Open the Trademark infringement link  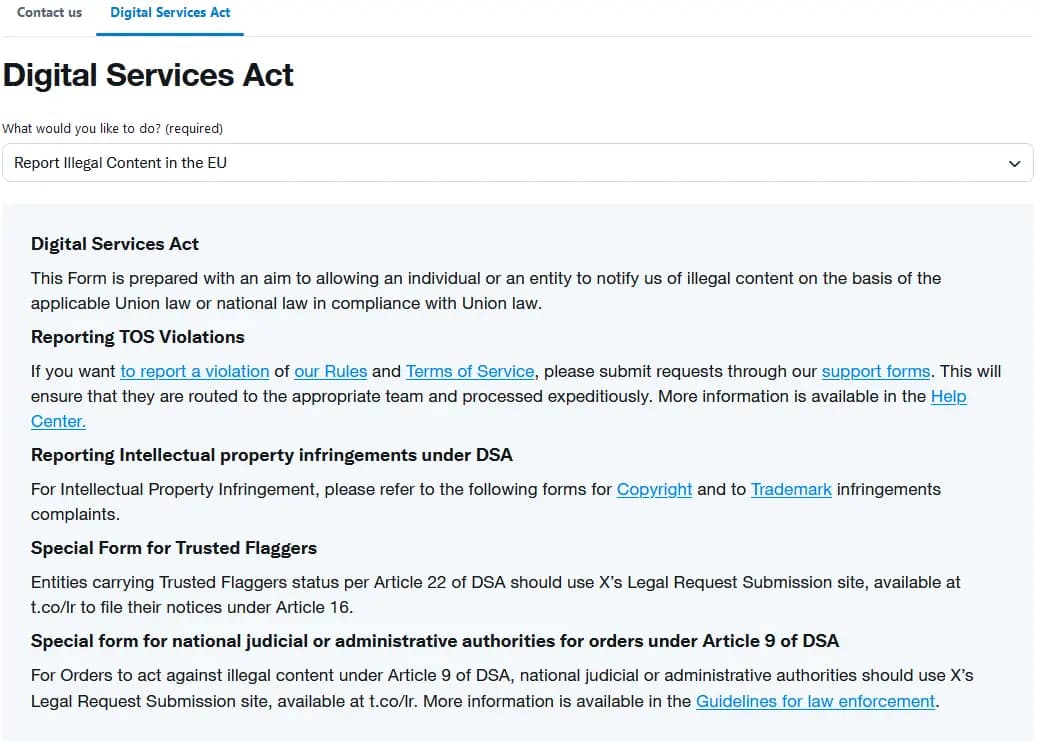coord(791,489)
